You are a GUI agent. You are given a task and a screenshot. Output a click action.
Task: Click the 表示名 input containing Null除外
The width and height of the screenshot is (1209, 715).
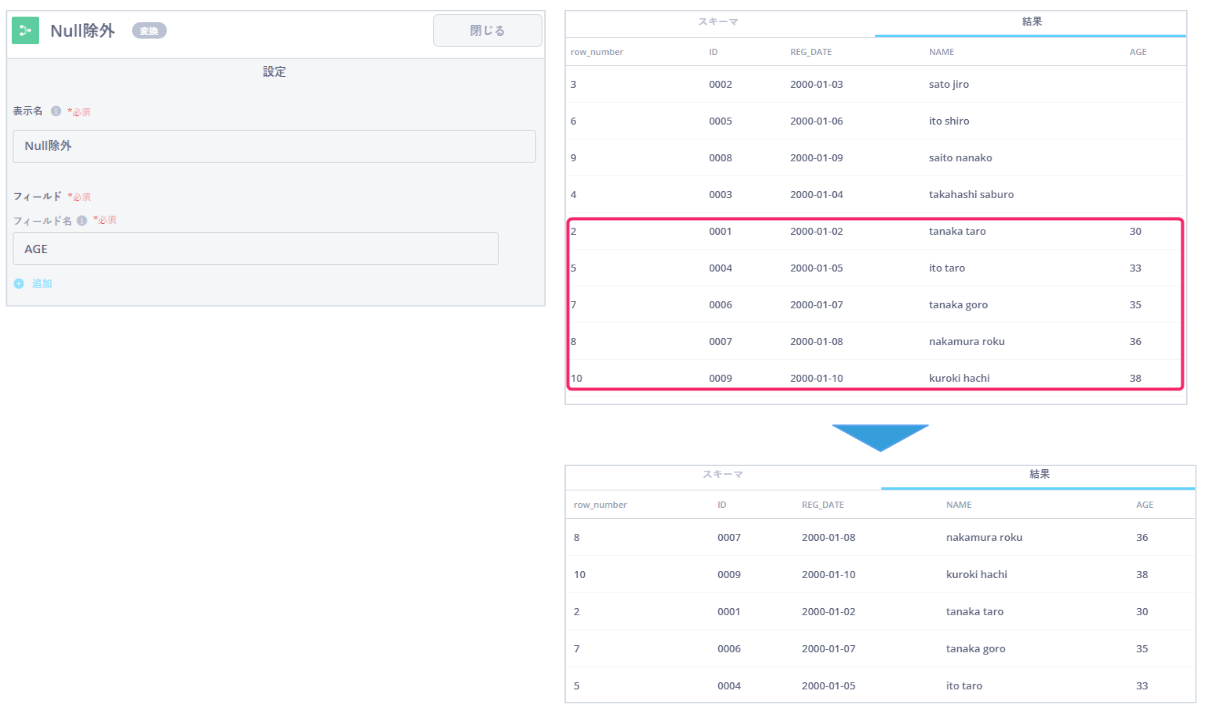(x=274, y=146)
